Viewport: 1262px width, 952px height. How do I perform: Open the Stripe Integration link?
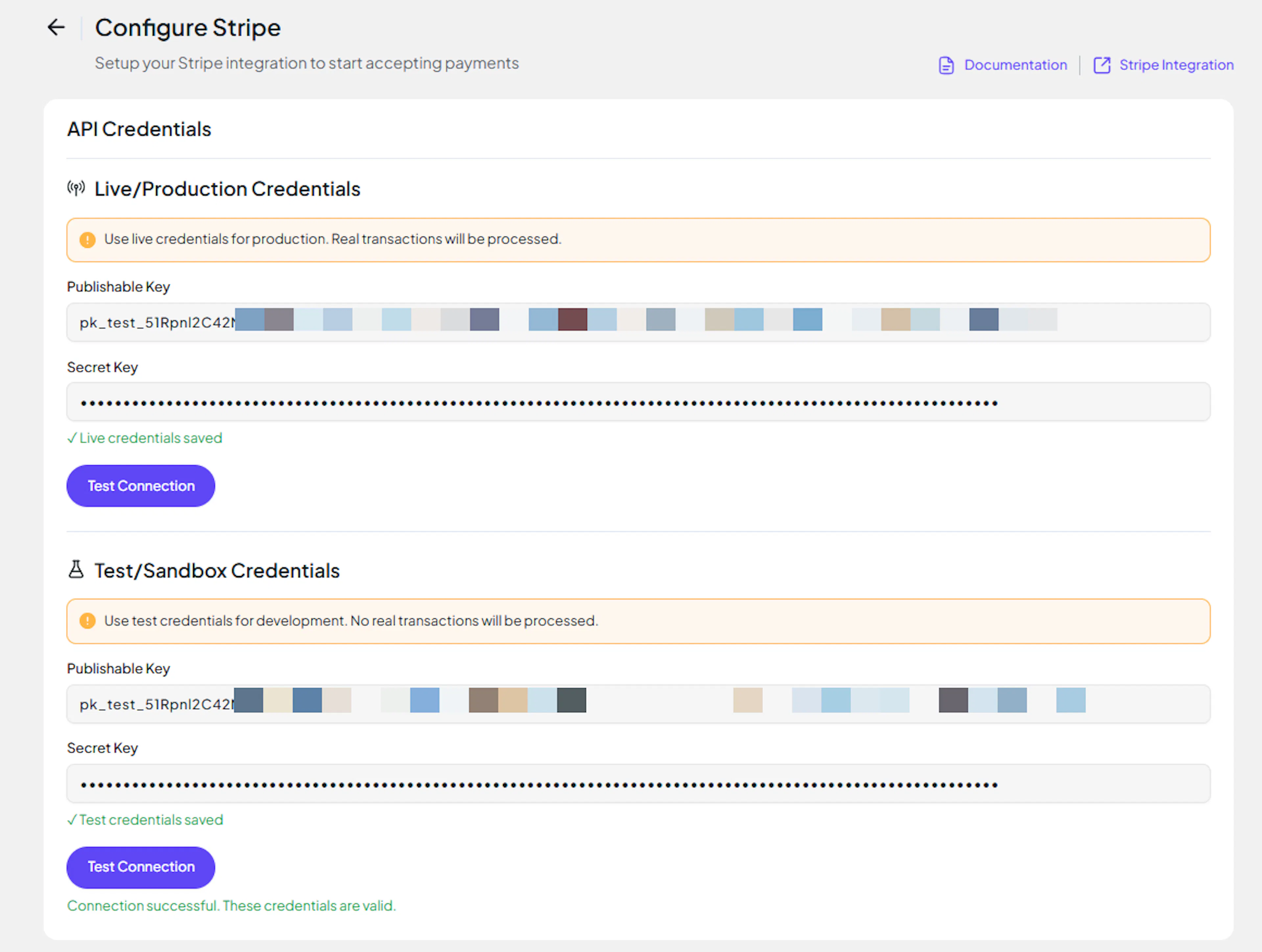[1176, 66]
